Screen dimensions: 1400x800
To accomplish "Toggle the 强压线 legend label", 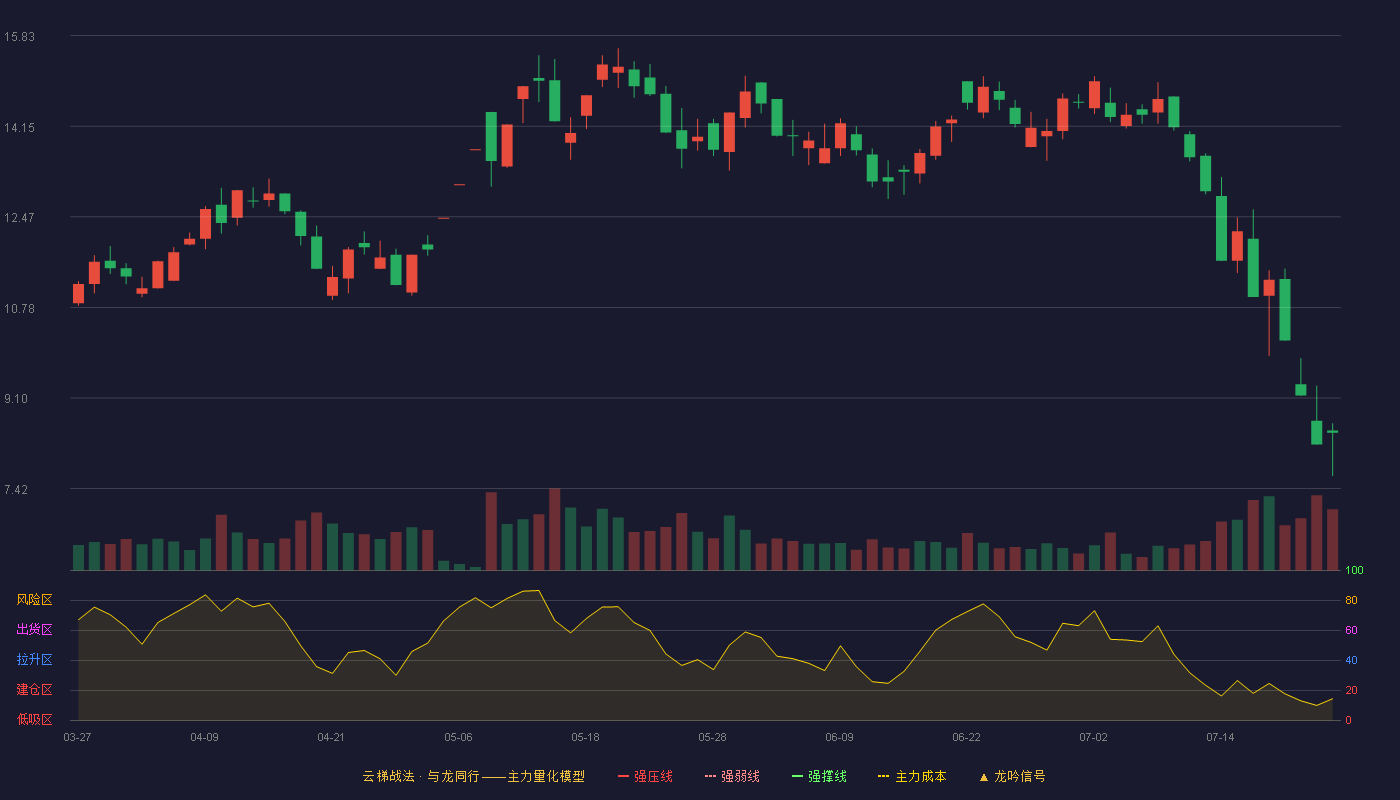I will tap(653, 776).
